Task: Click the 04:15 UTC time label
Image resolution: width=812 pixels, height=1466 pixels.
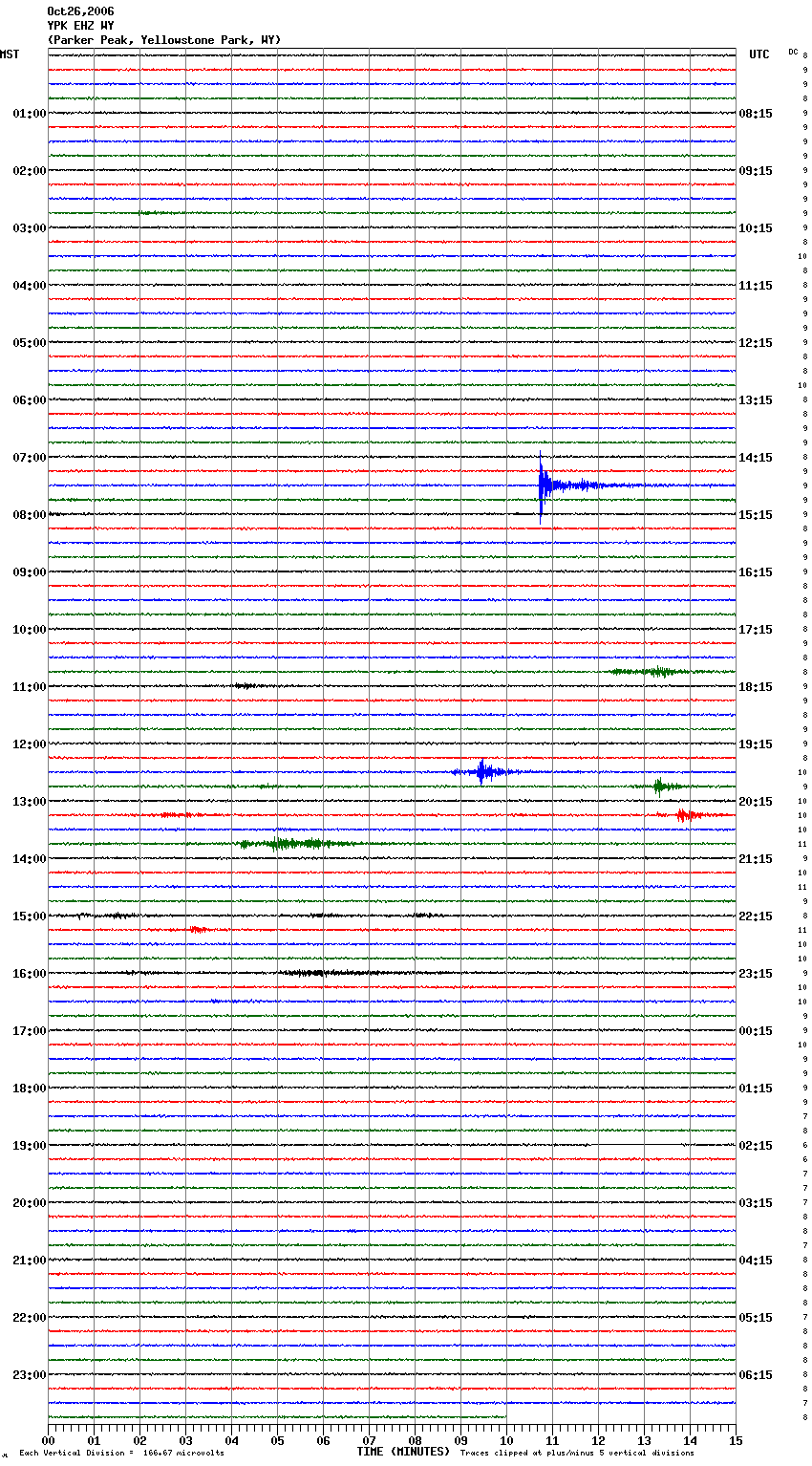Action: [x=756, y=1261]
